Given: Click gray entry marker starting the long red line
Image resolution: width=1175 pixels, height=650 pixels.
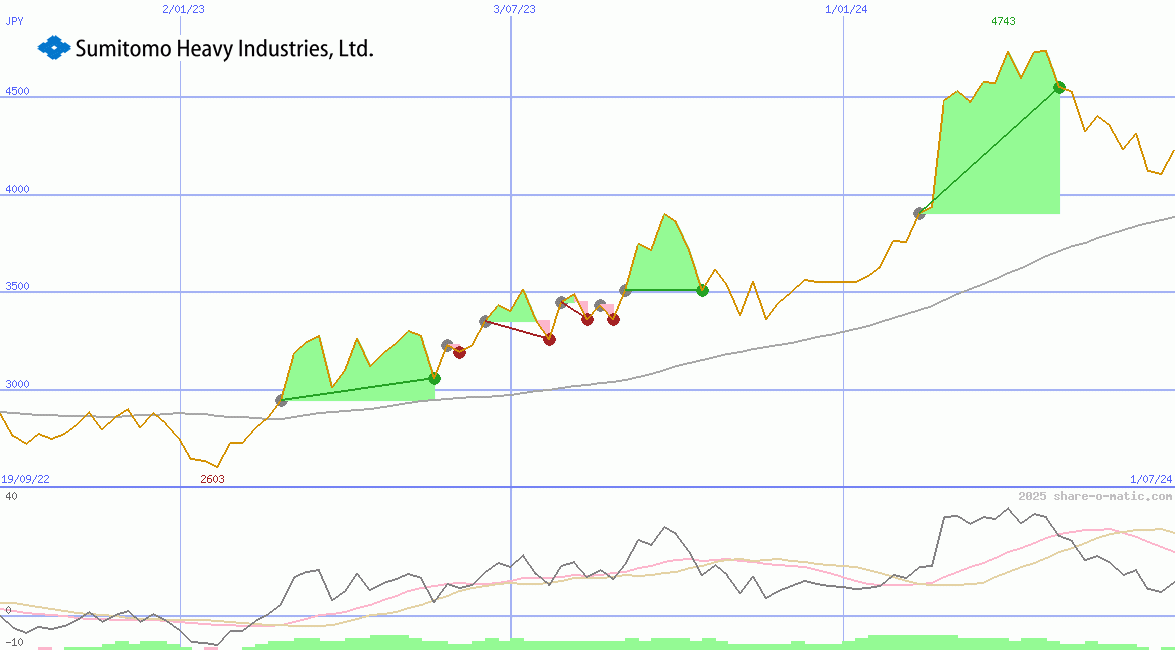Looking at the screenshot, I should 486,321.
